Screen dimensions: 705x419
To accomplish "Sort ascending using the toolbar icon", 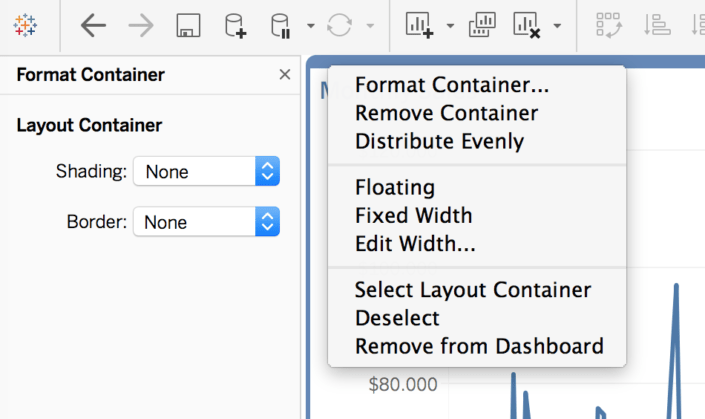I will pos(657,26).
